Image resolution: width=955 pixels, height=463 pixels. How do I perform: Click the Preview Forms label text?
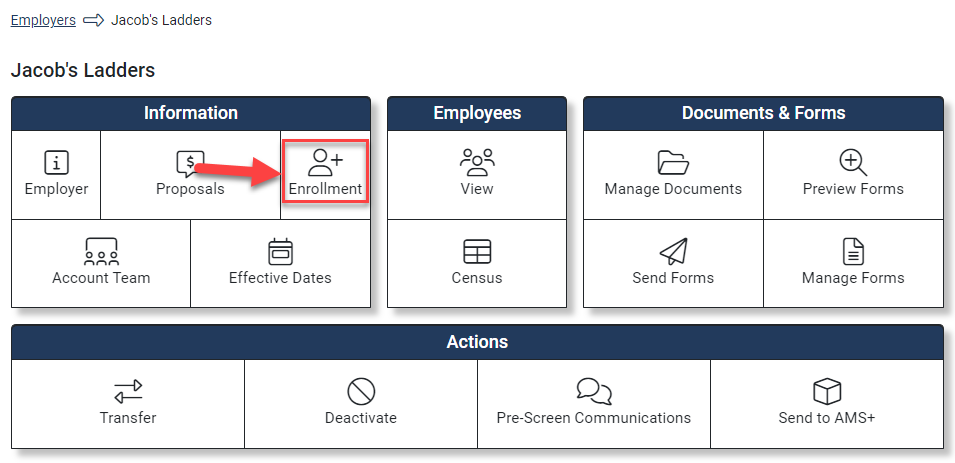(853, 189)
